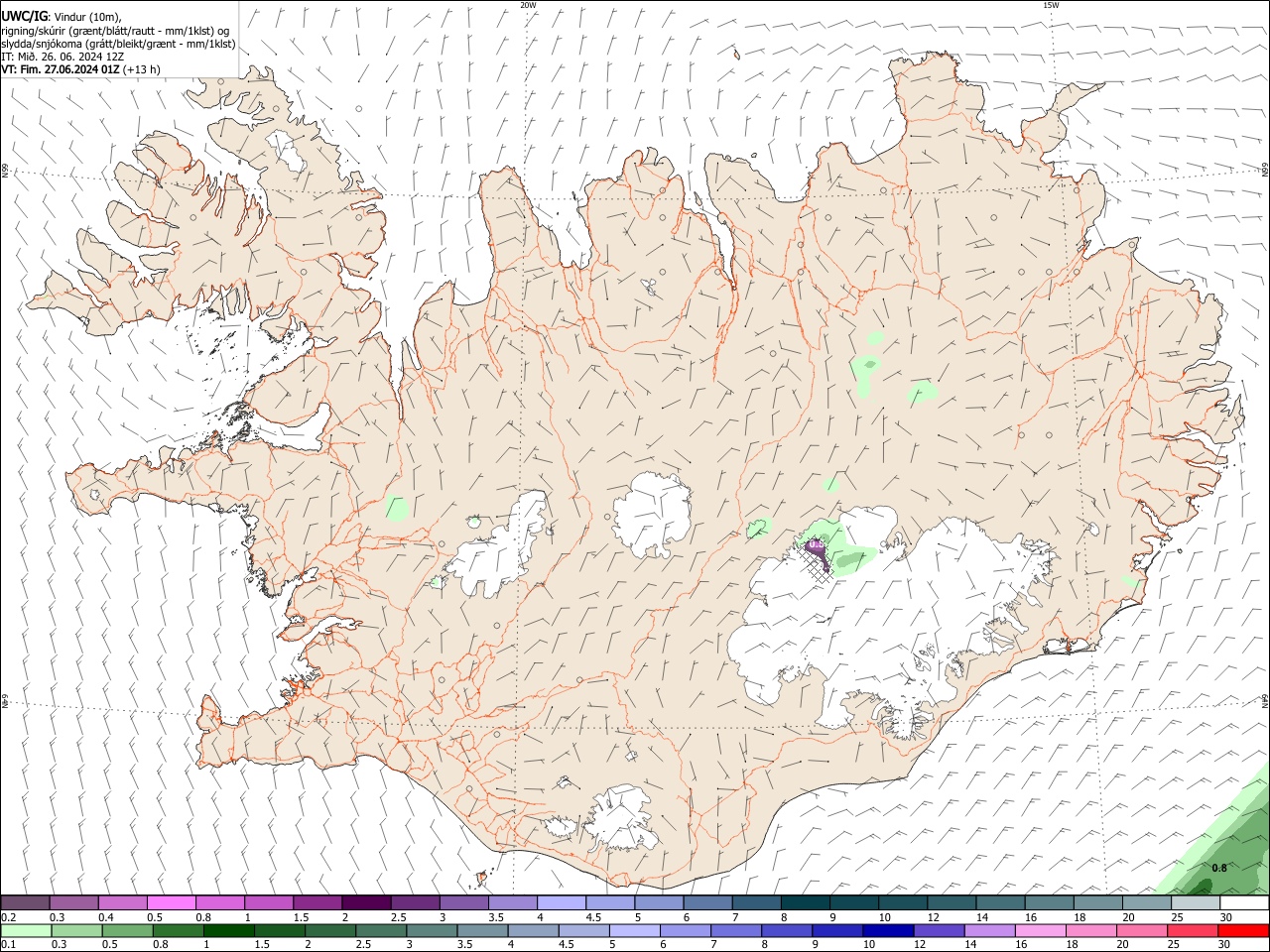Viewport: 1270px width, 952px height.
Task: Click the snow legend swatch labeled 18
Action: tap(1097, 902)
